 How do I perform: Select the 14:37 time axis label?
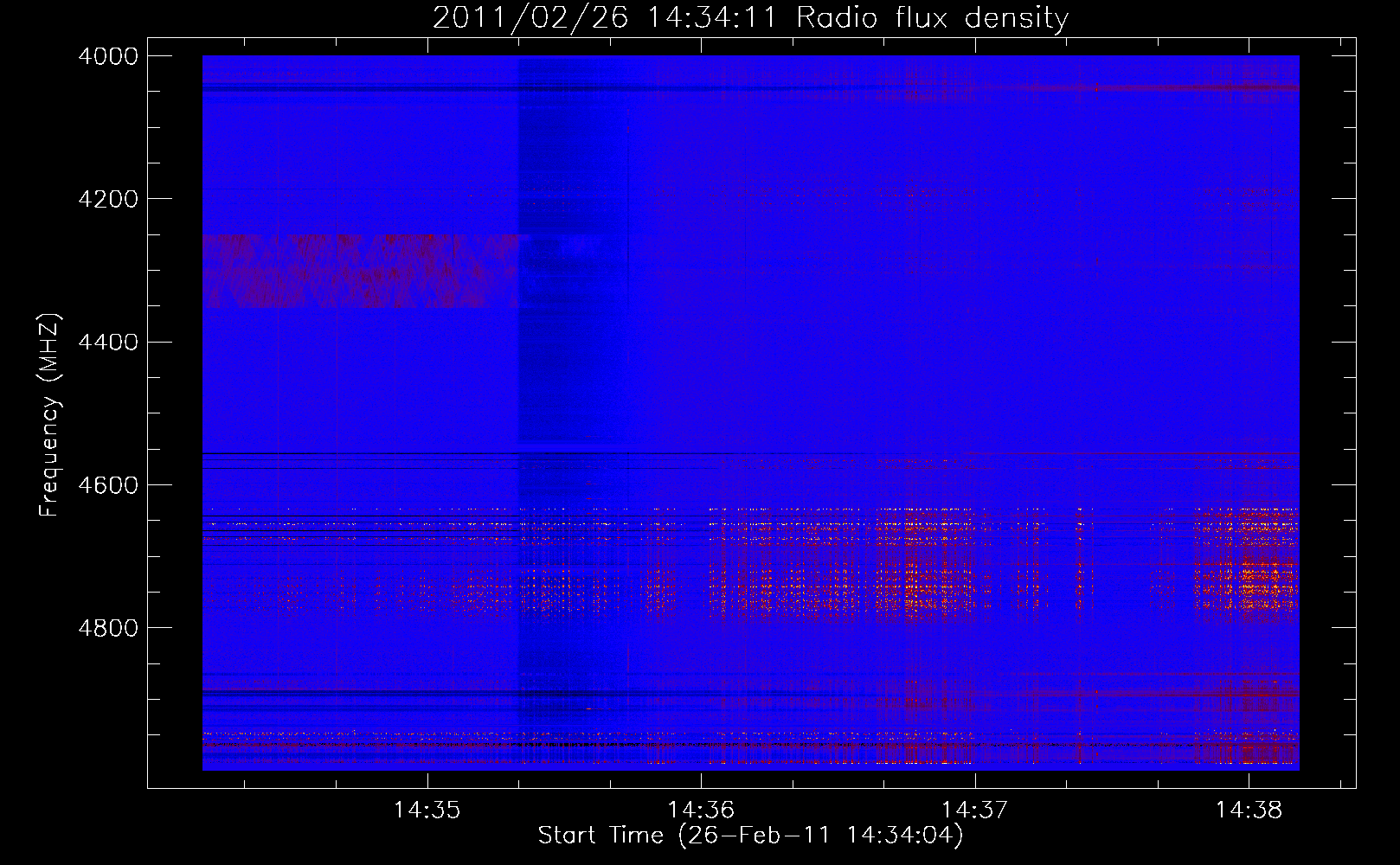coord(975,810)
